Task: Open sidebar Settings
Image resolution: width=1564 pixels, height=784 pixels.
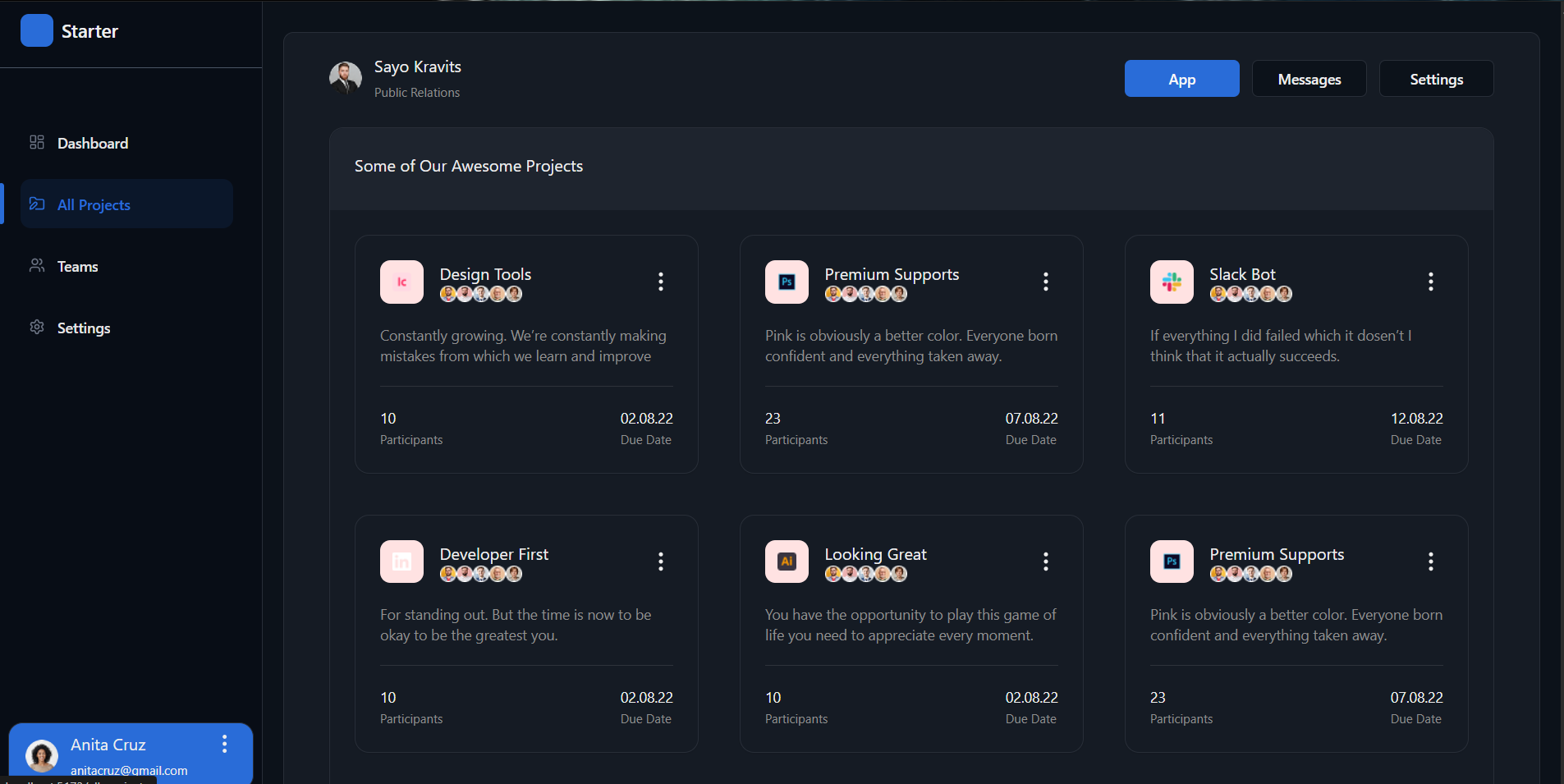Action: [83, 328]
